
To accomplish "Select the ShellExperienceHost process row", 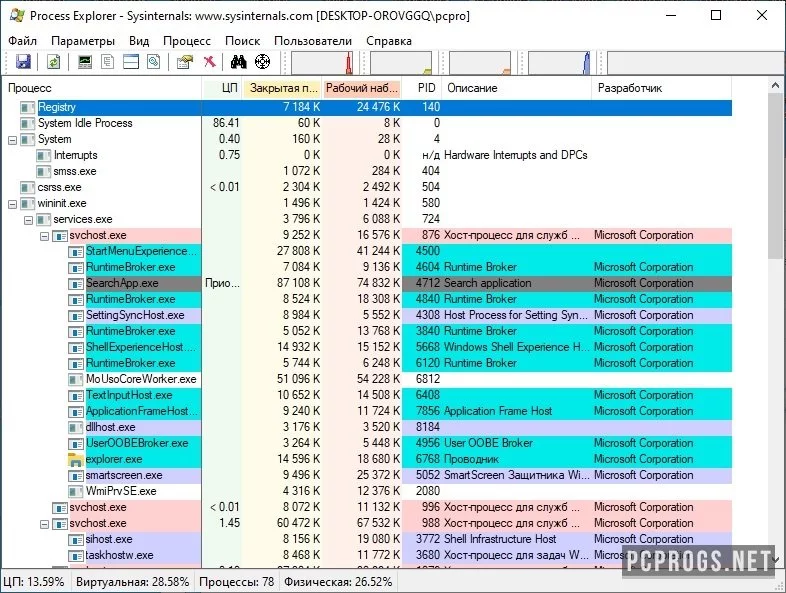I will pyautogui.click(x=368, y=347).
